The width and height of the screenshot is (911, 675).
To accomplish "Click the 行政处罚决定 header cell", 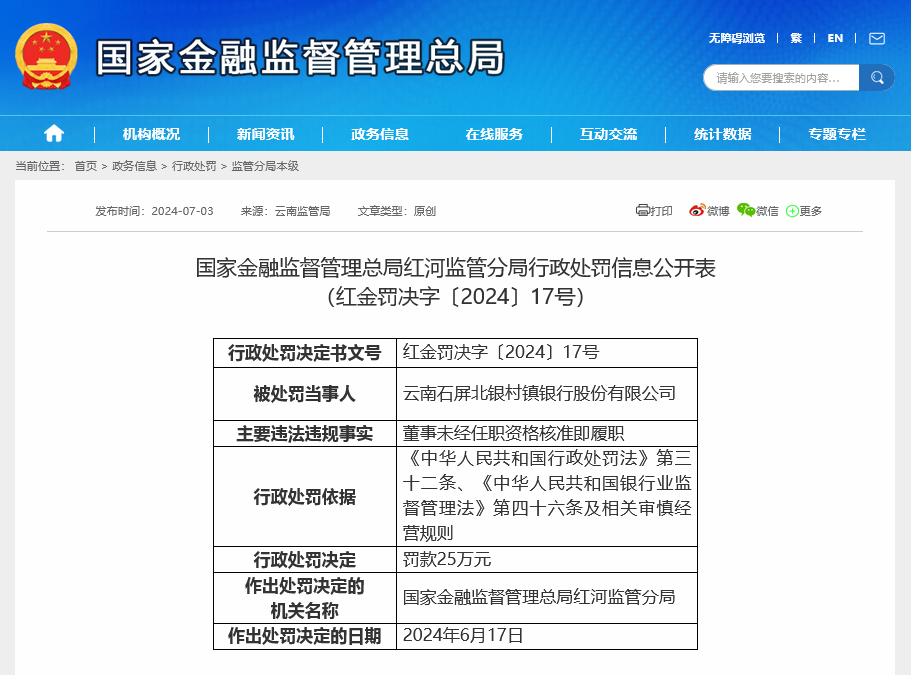I will (304, 559).
